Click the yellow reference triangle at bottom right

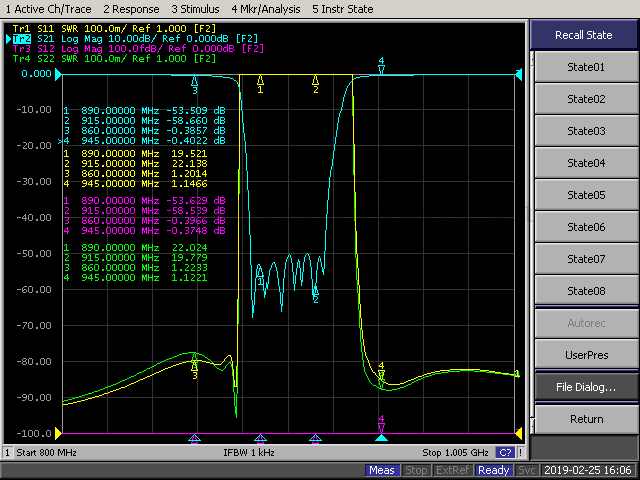click(519, 433)
